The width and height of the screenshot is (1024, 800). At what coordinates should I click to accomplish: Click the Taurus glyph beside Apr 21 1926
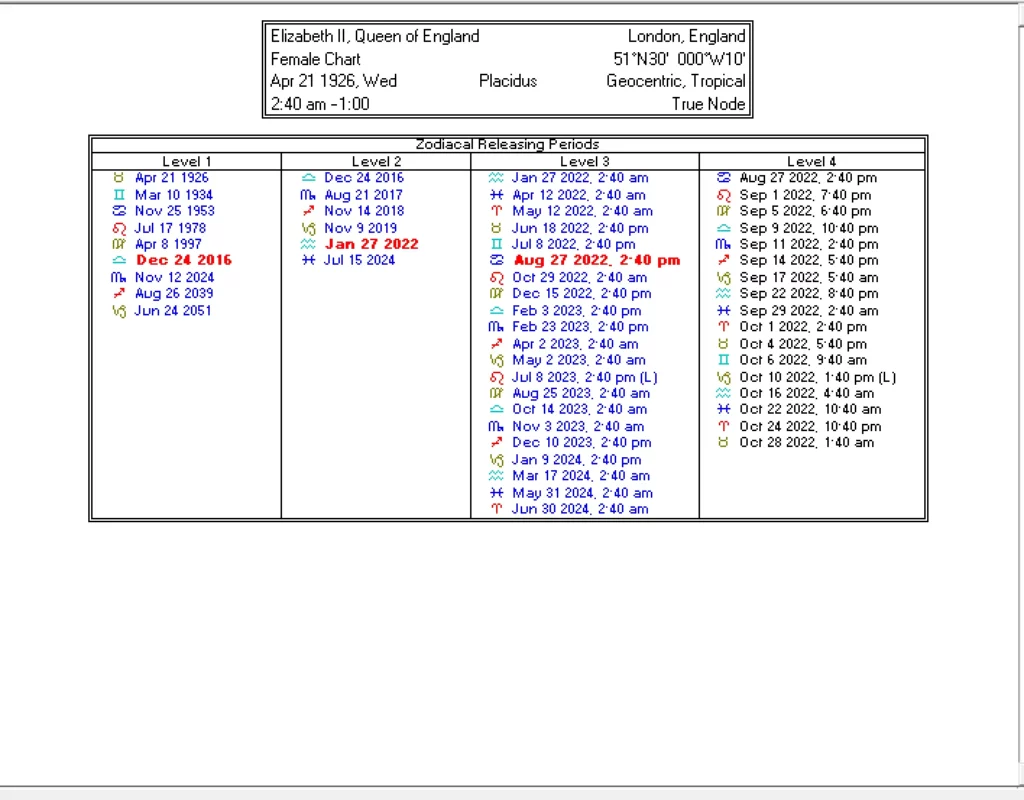click(119, 178)
